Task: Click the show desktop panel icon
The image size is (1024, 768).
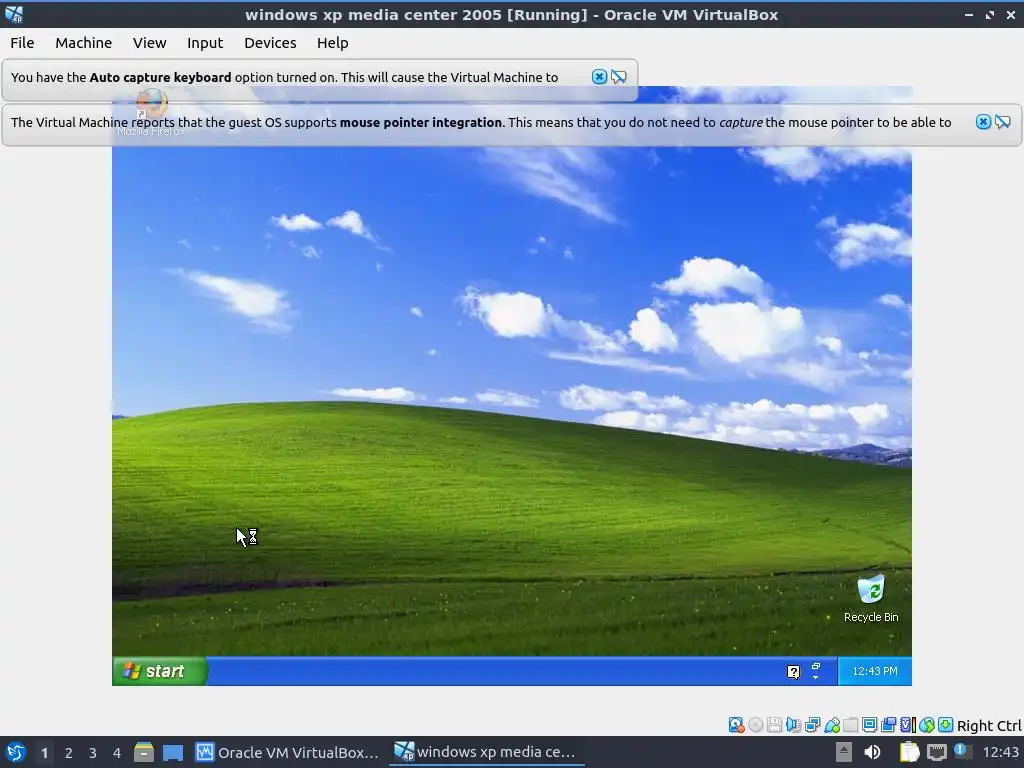Action: 173,752
